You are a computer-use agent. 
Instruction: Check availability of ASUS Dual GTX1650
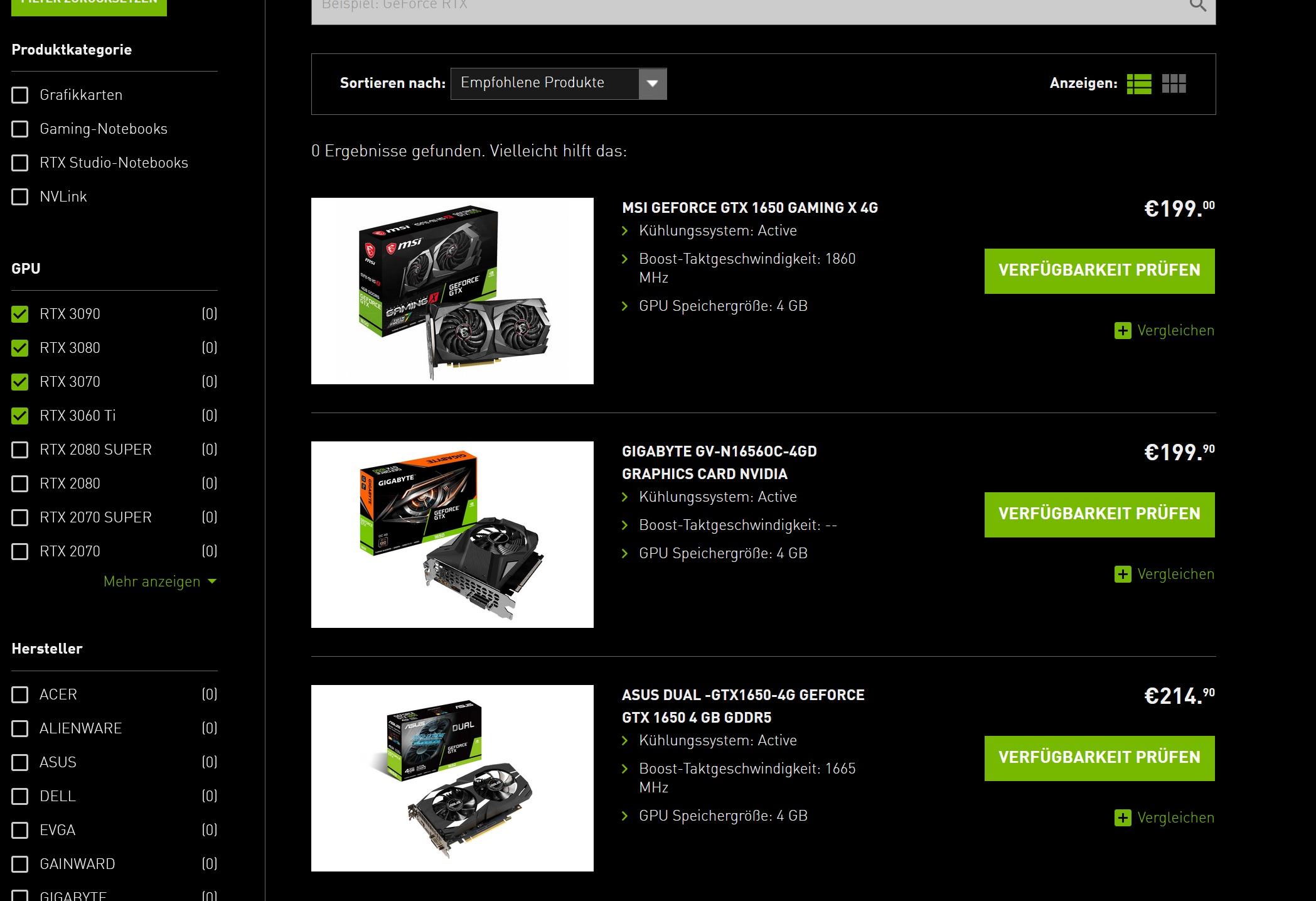pyautogui.click(x=1099, y=758)
